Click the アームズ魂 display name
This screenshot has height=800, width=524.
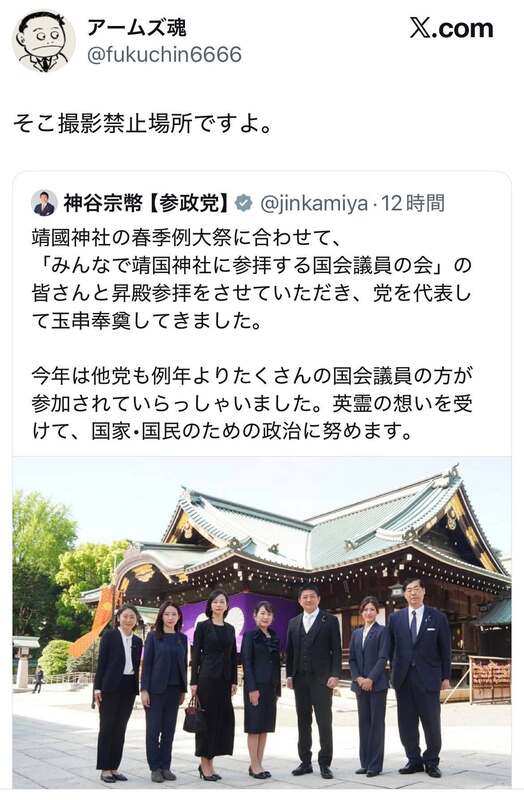pos(137,28)
